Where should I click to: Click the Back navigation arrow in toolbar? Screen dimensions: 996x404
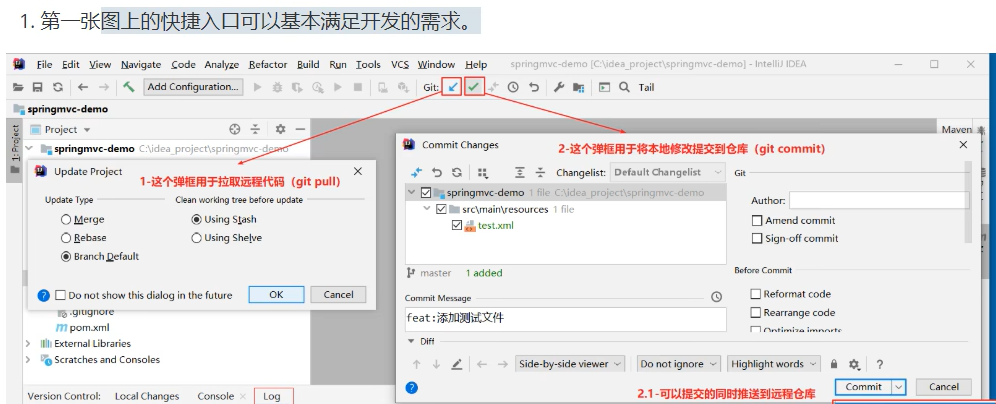83,87
